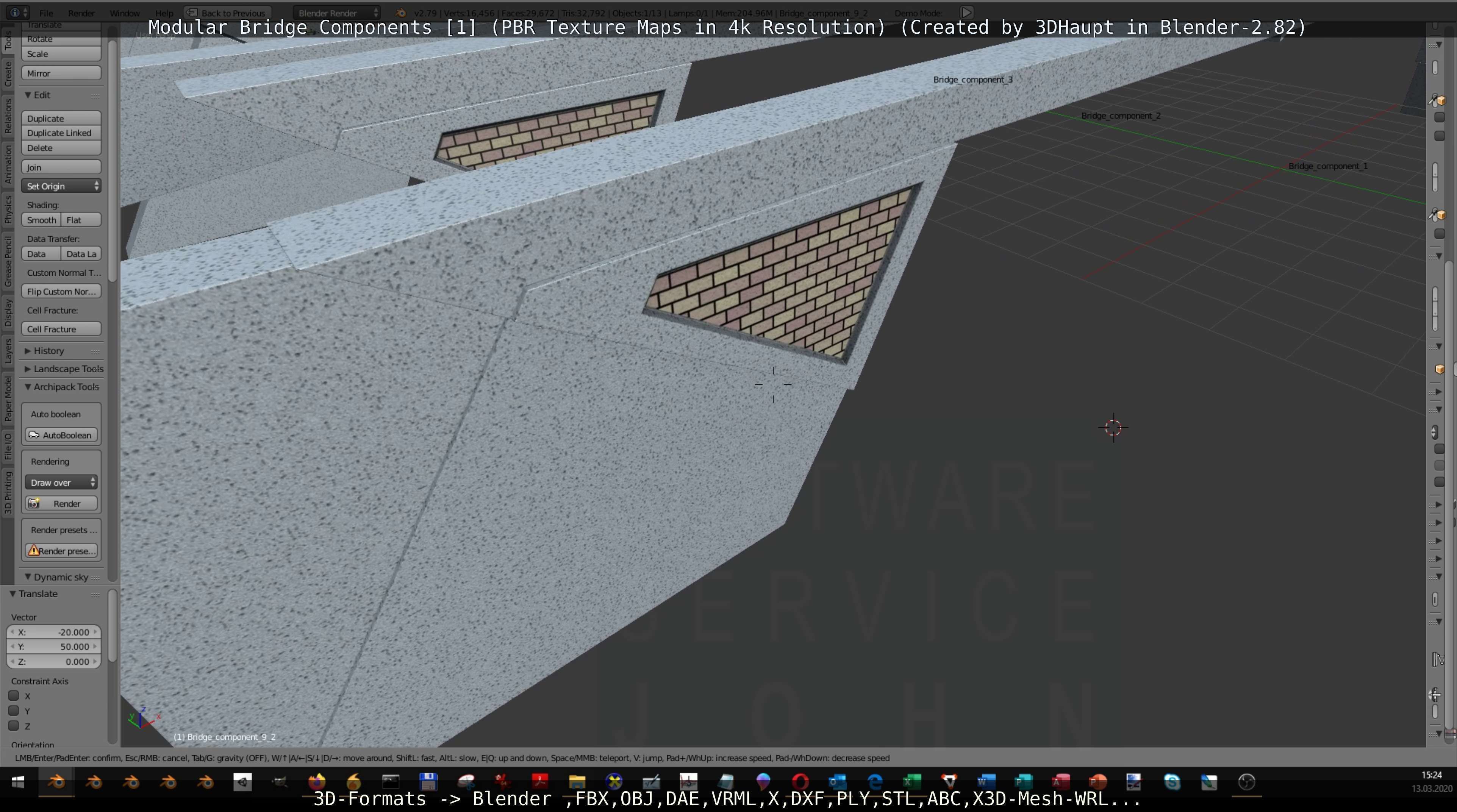Open PowerPoint from the taskbar
This screenshot has height=812, width=1457.
click(1097, 782)
